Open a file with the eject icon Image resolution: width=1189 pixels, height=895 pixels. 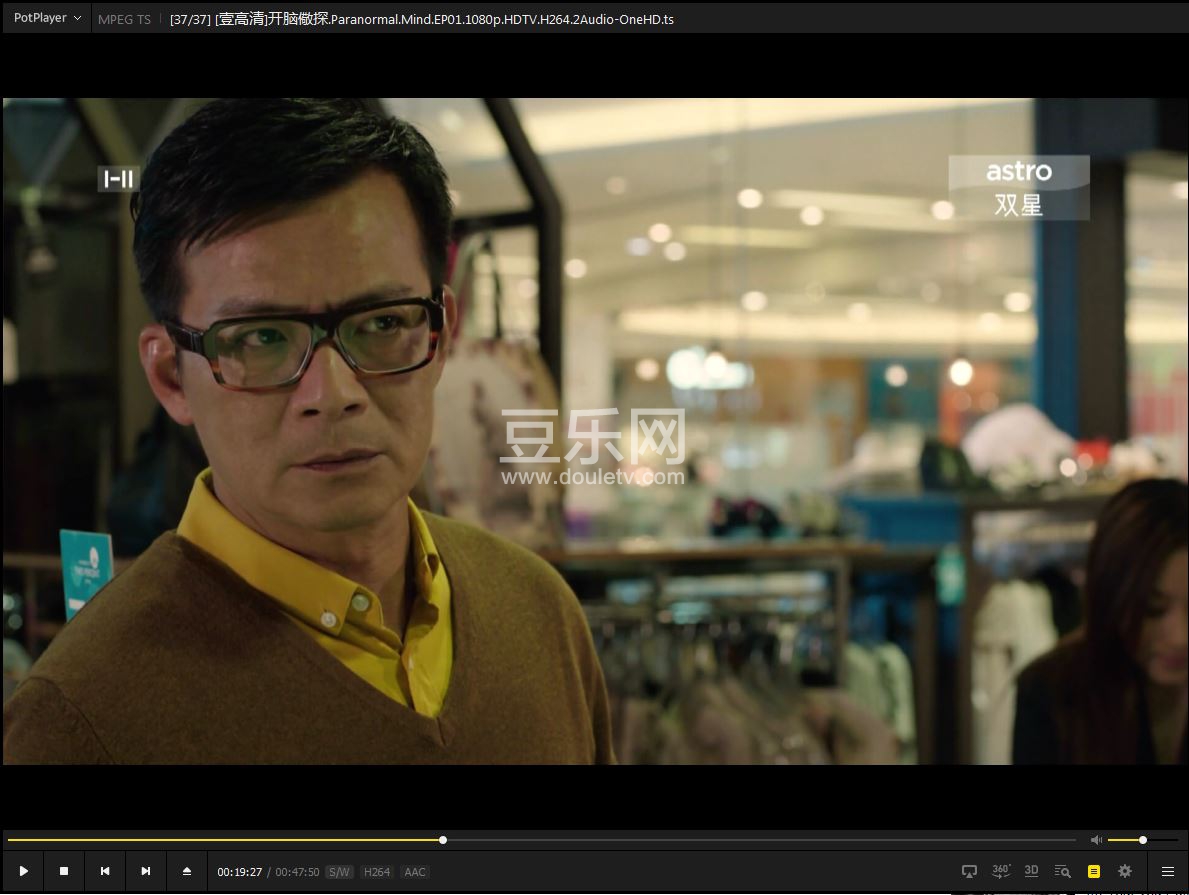[187, 871]
